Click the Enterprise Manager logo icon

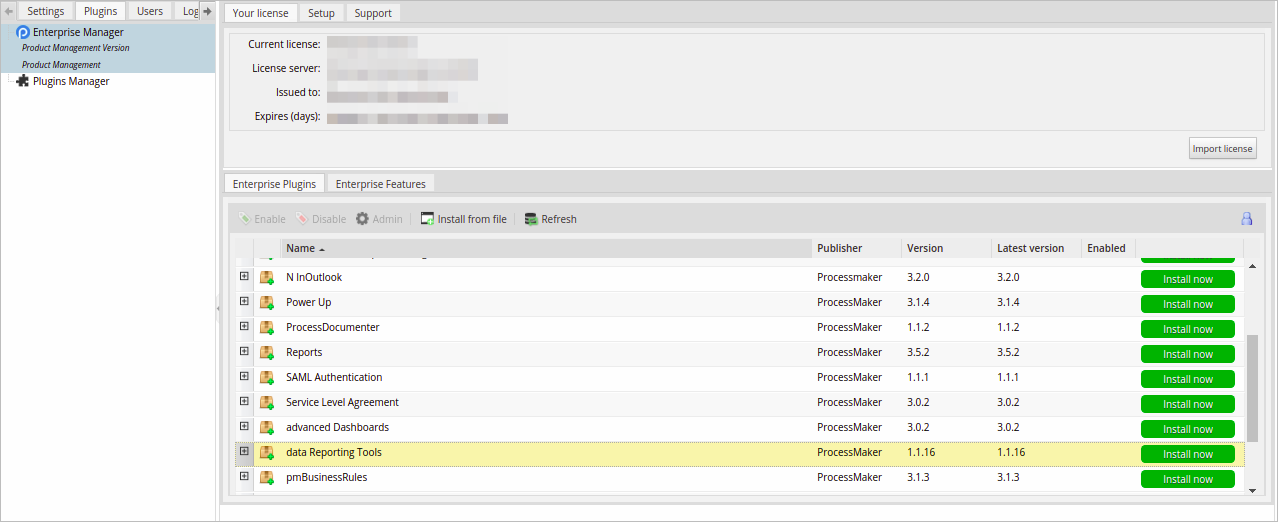23,33
